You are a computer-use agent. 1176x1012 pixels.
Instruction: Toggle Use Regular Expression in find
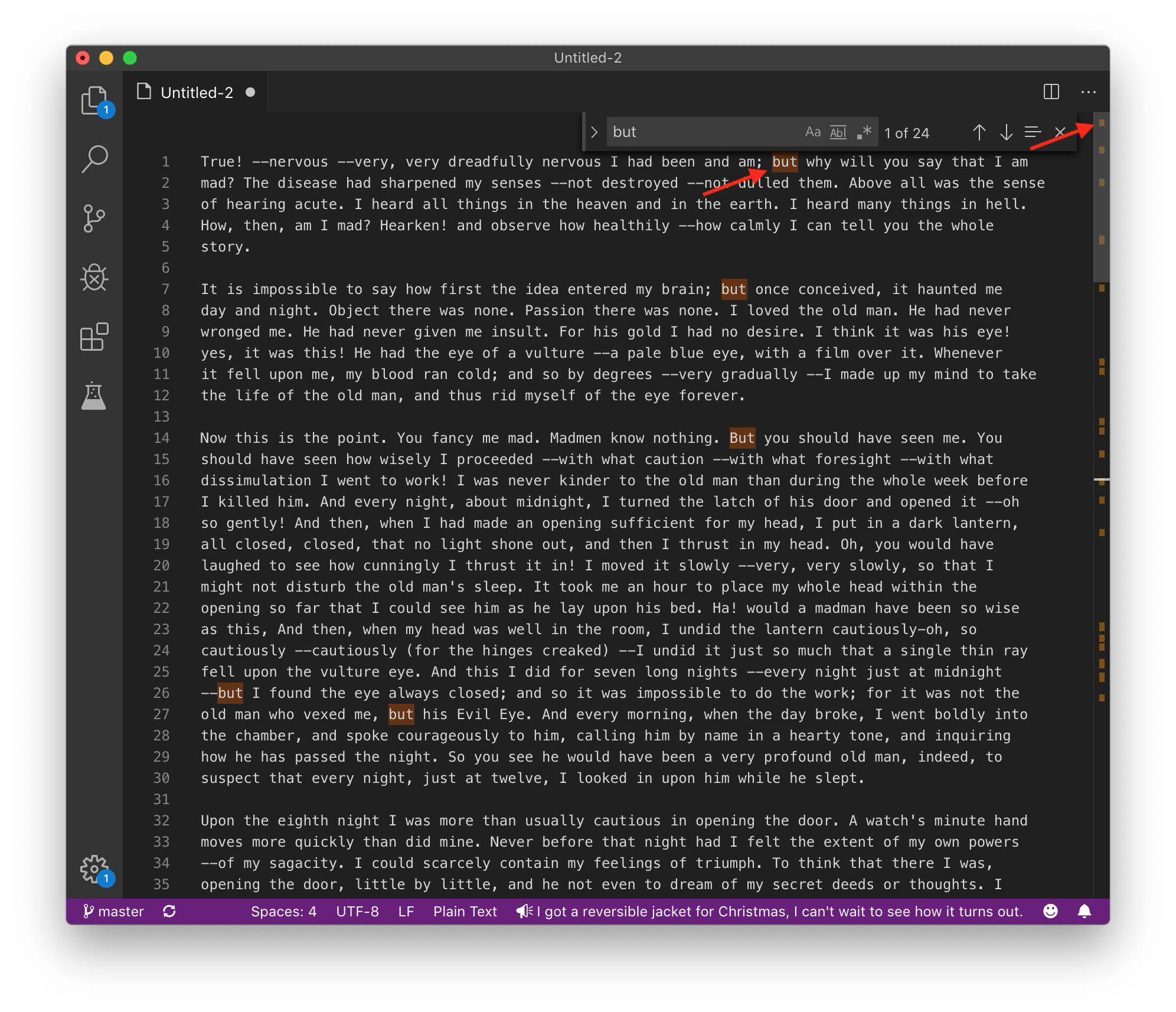[x=864, y=132]
